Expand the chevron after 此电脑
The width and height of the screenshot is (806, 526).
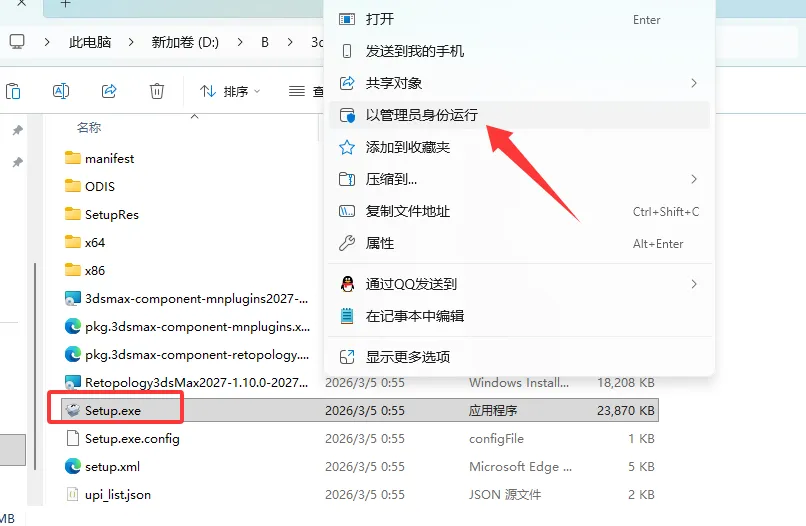click(131, 42)
